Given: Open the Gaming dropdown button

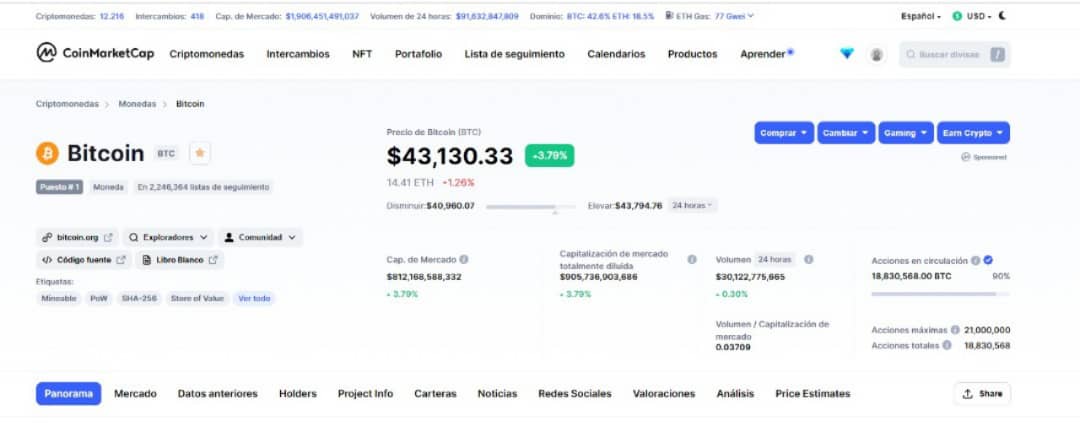Looking at the screenshot, I should pos(906,133).
